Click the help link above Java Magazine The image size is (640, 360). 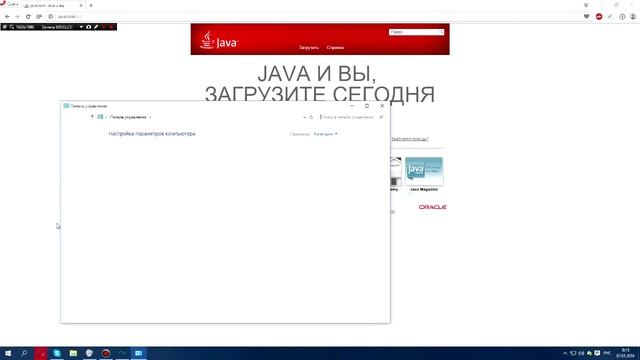click(x=409, y=139)
